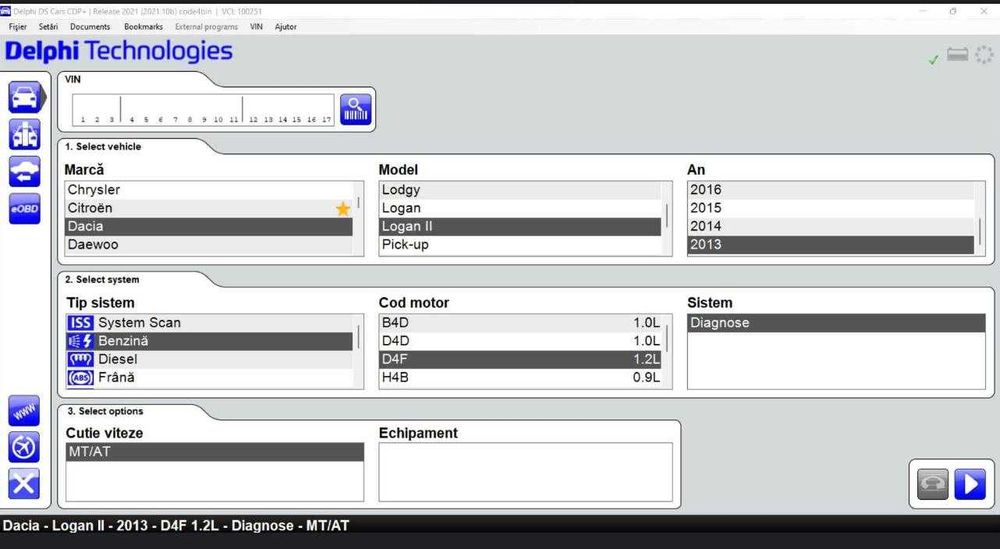This screenshot has height=549, width=1000.
Task: Click the spark icon beside Benzină
Action: coord(80,341)
